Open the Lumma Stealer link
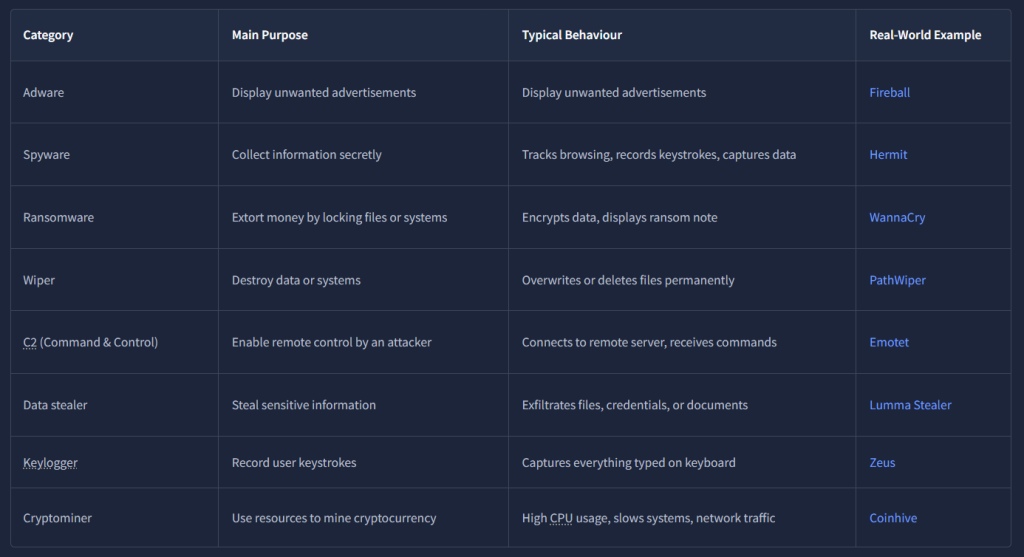This screenshot has width=1024, height=557. click(x=910, y=405)
